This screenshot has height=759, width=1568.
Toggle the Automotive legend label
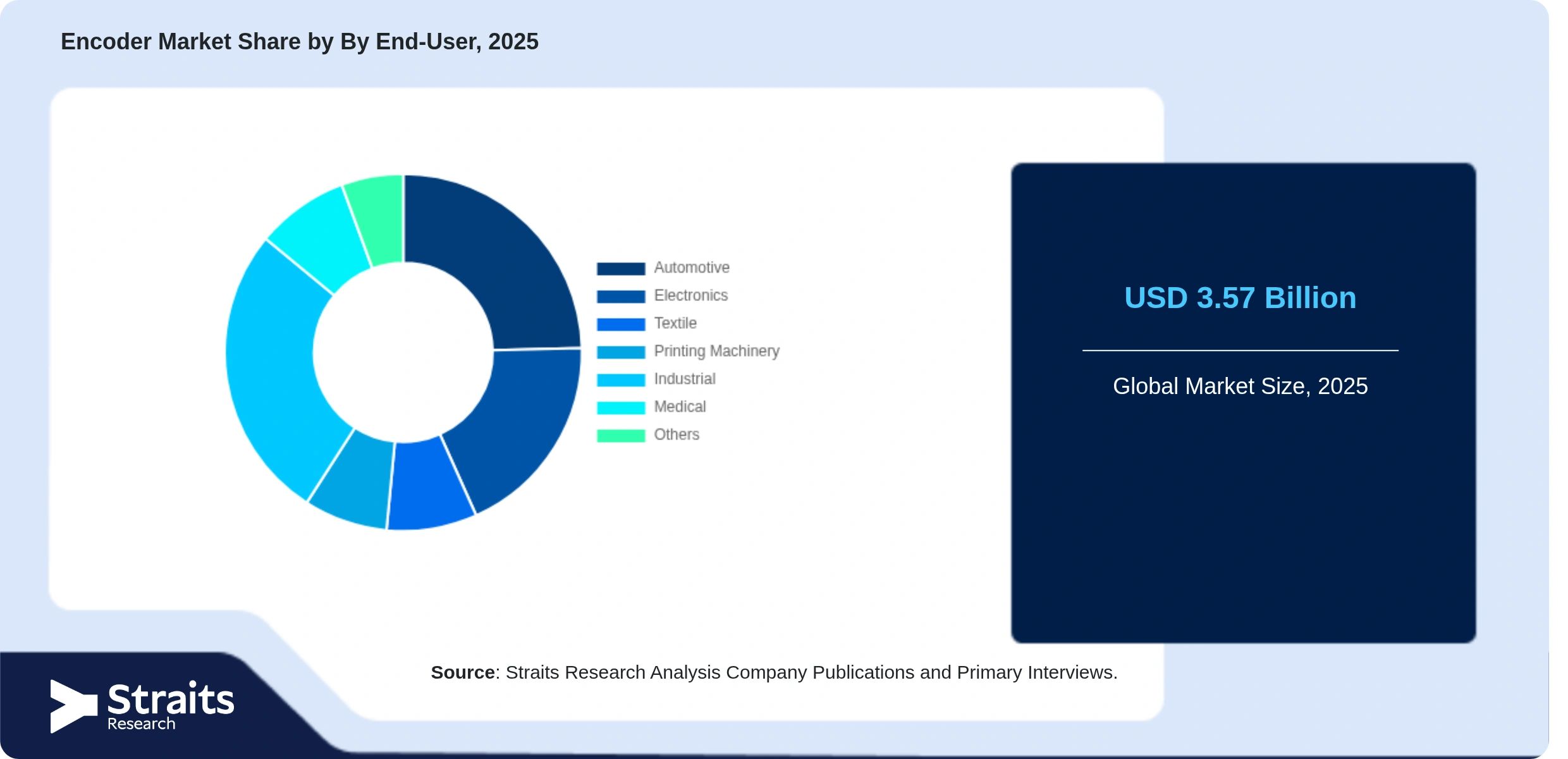tap(692, 268)
